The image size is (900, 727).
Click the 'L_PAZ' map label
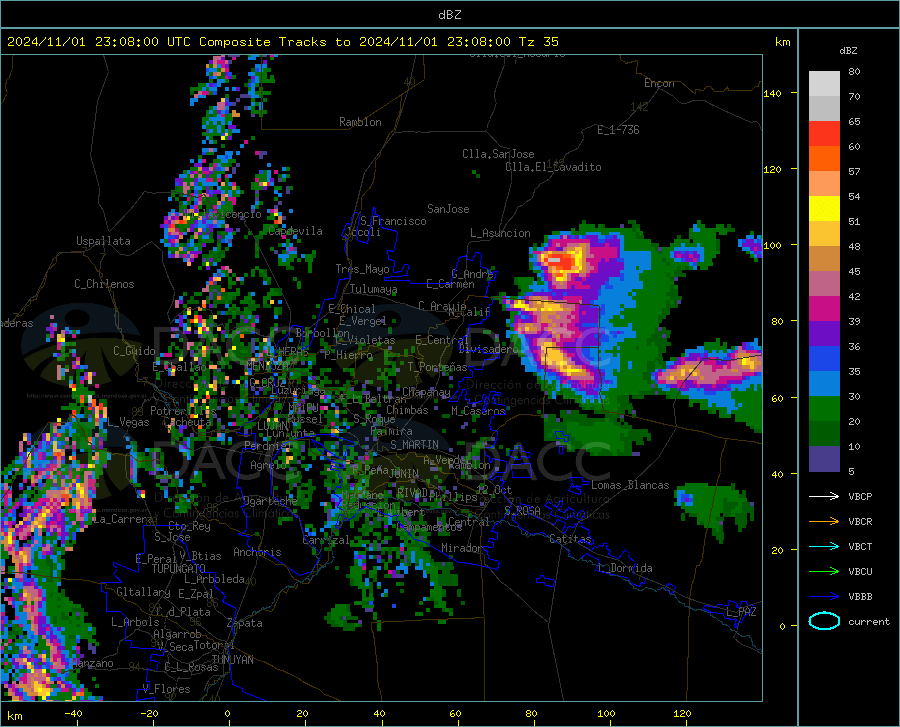coord(741,612)
